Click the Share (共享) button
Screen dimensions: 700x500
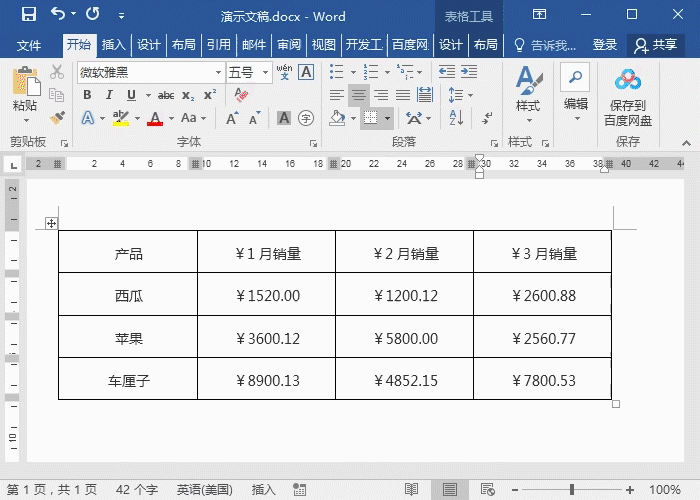tap(656, 45)
